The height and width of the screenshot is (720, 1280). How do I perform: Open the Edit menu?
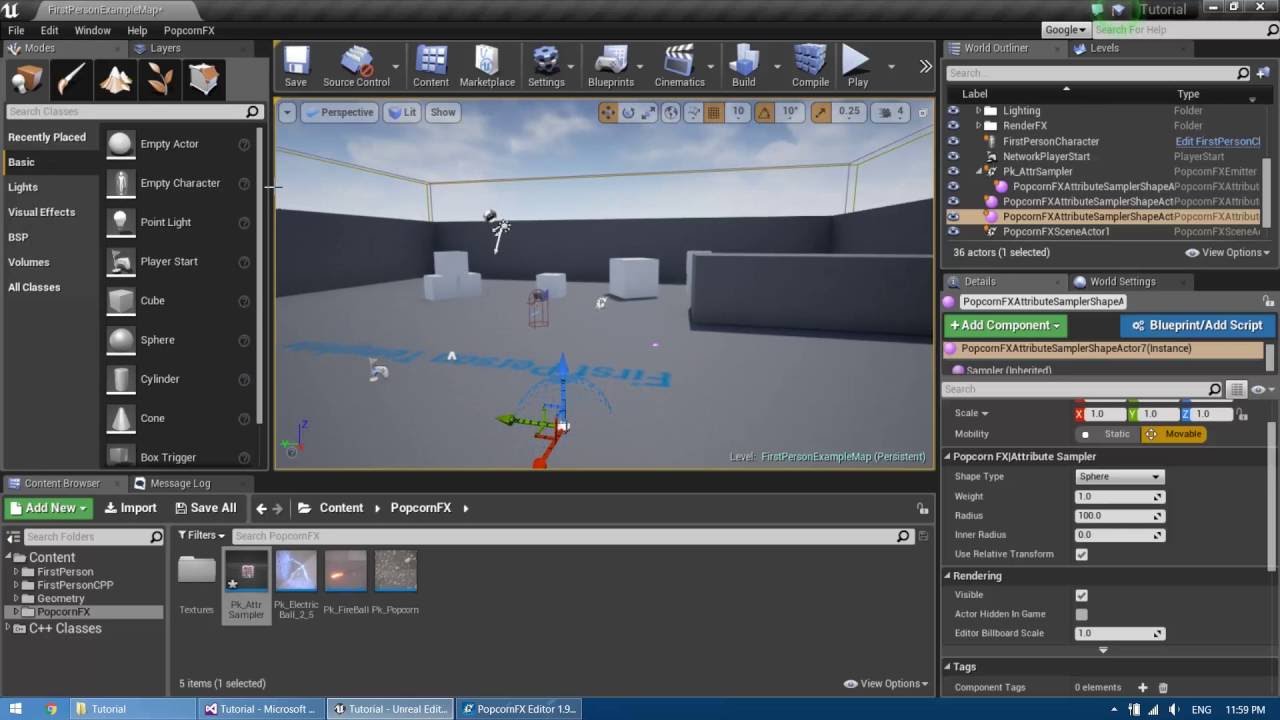49,30
